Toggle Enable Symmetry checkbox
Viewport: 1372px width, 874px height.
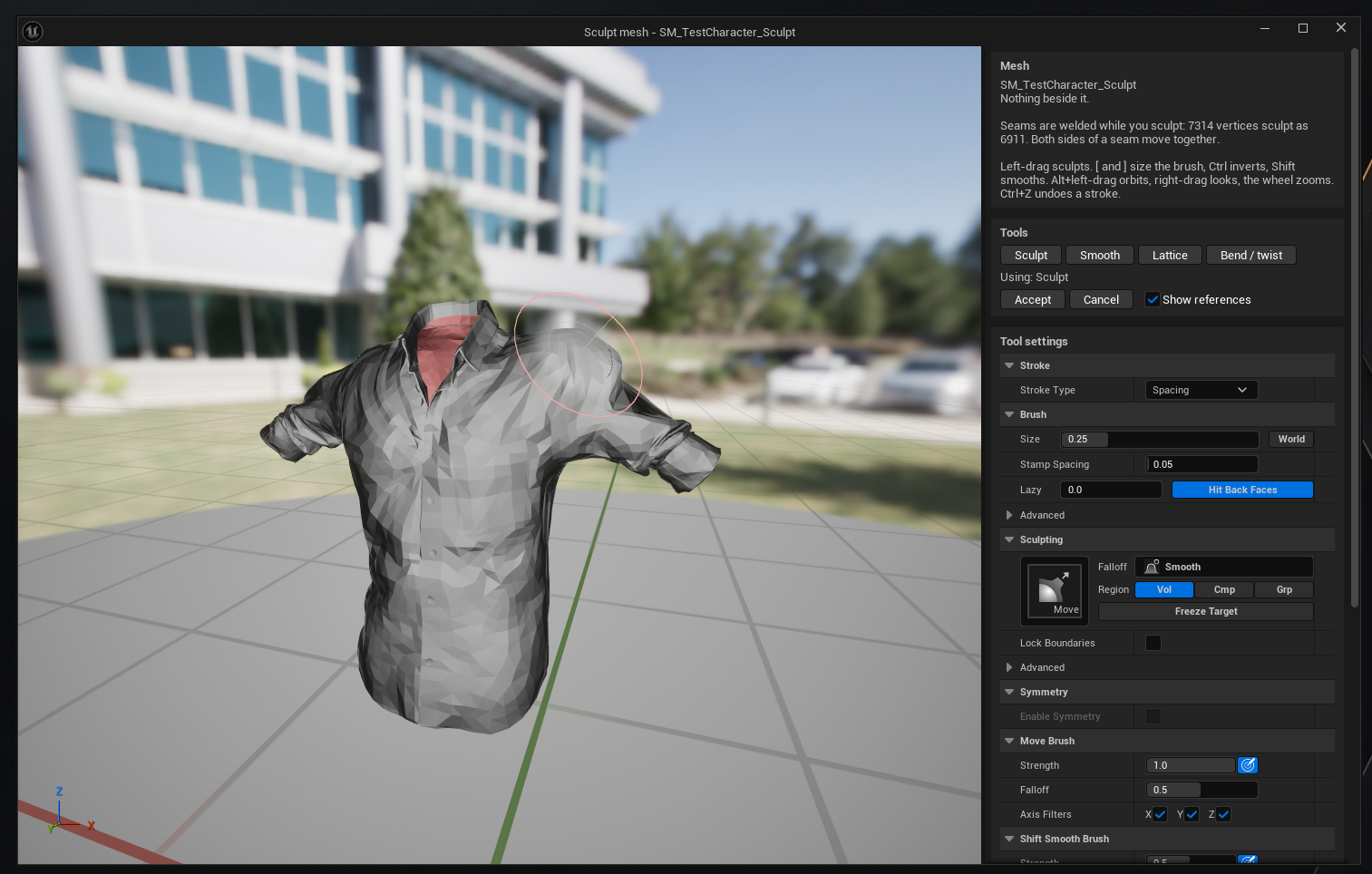pos(1153,716)
